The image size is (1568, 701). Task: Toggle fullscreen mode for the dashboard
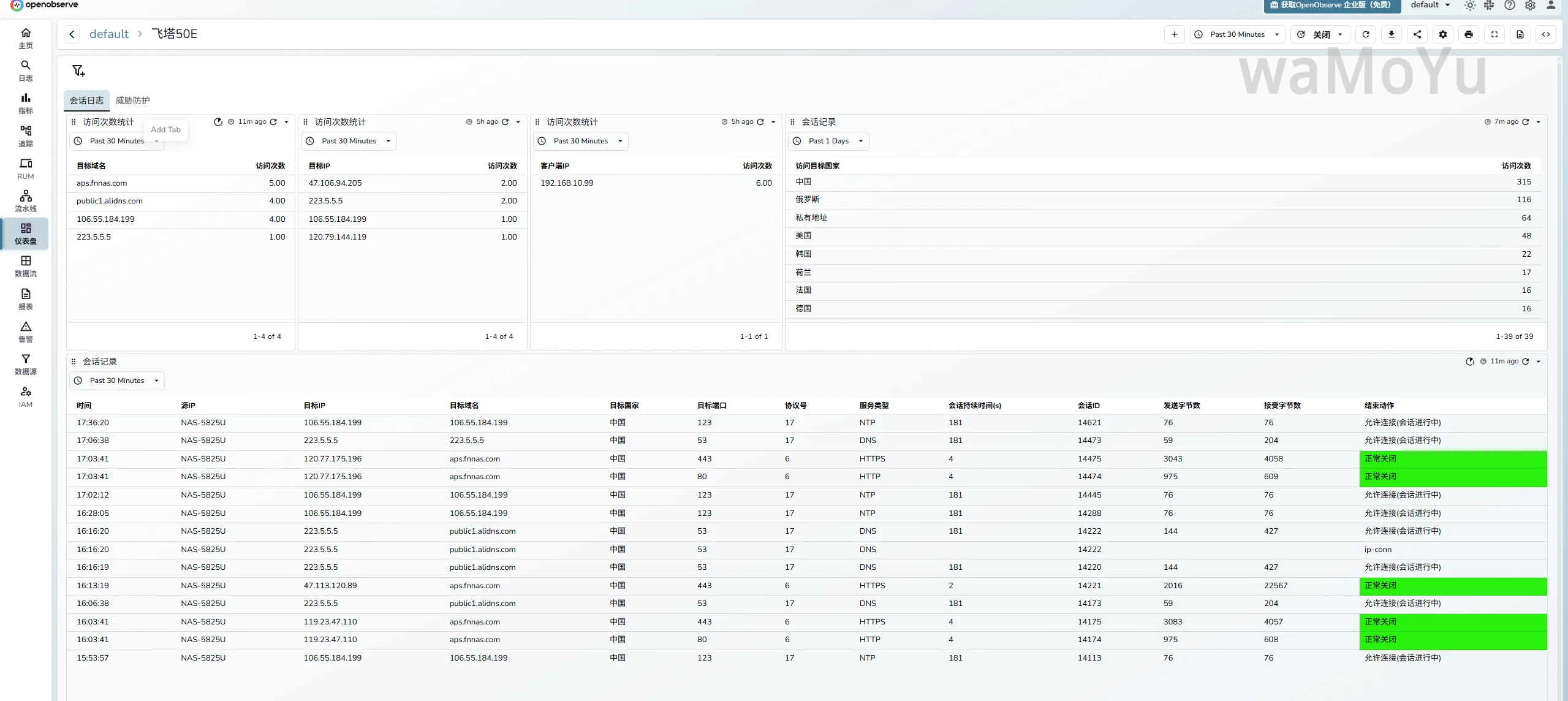[x=1494, y=34]
